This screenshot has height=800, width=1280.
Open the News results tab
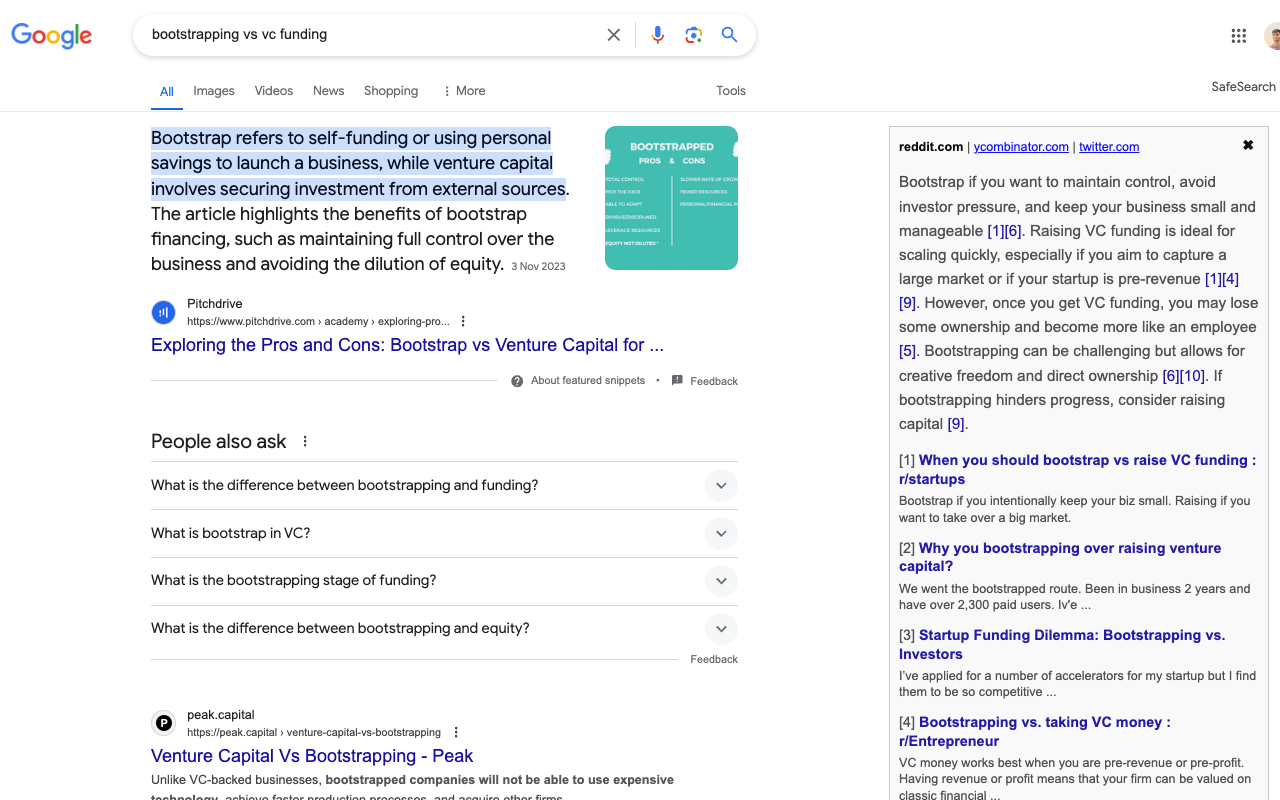[x=328, y=90]
